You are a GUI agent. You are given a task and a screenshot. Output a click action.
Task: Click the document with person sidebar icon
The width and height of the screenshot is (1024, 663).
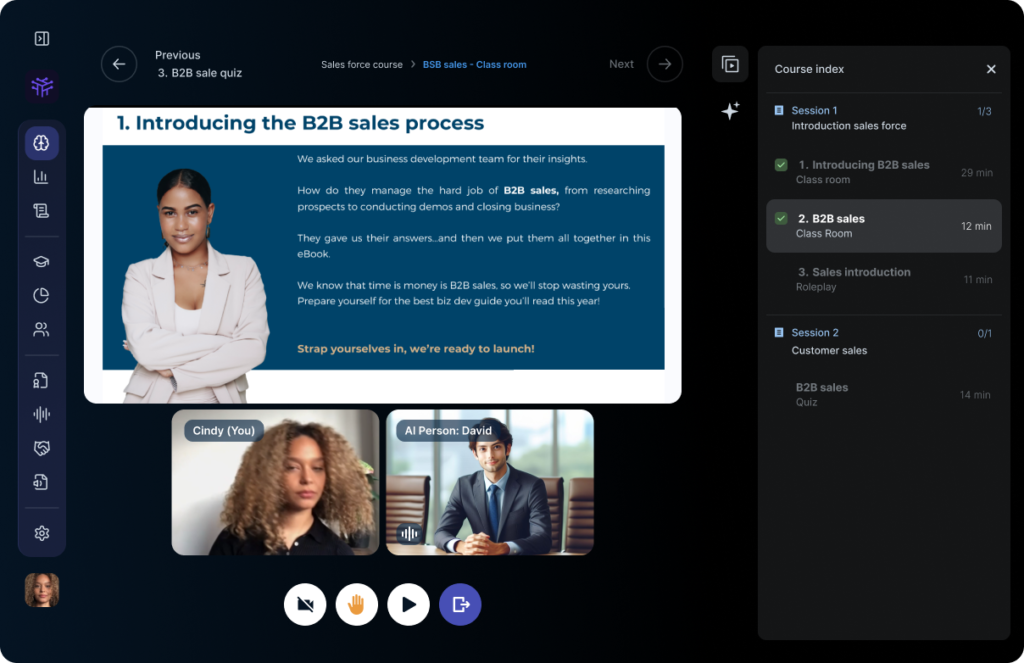pyautogui.click(x=41, y=380)
